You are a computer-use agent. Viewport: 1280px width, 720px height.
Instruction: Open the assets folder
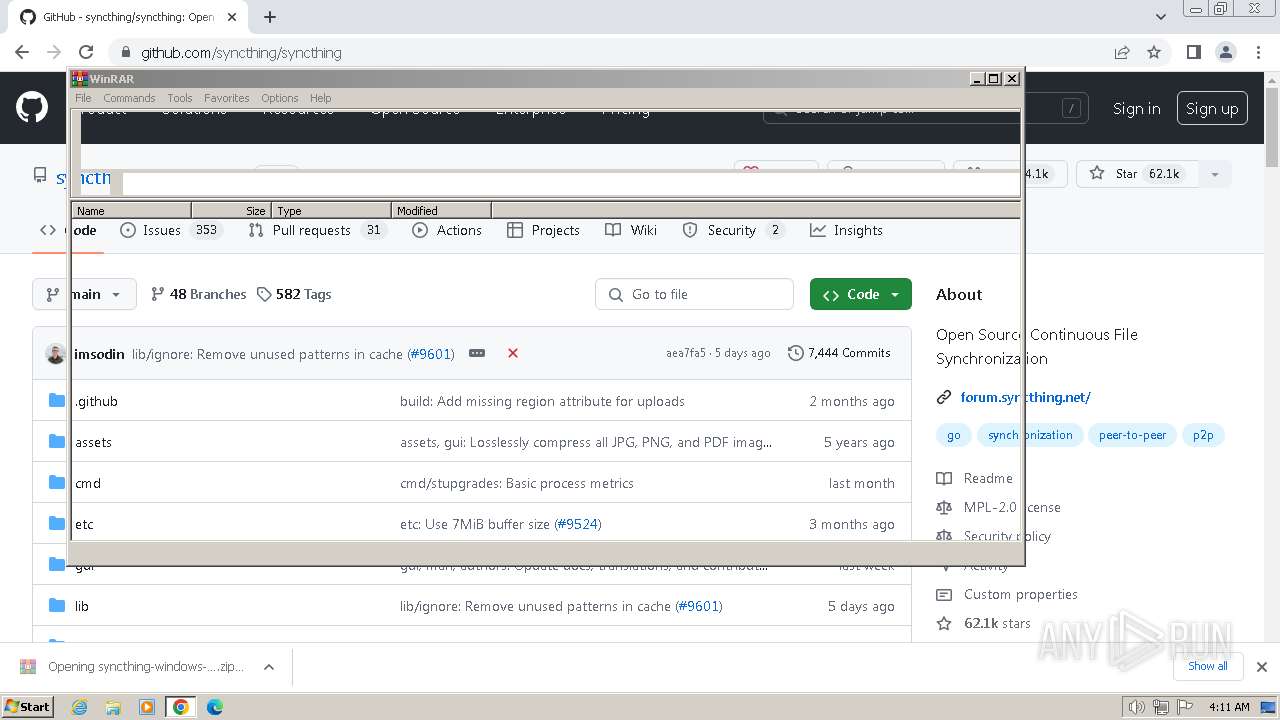pos(93,442)
